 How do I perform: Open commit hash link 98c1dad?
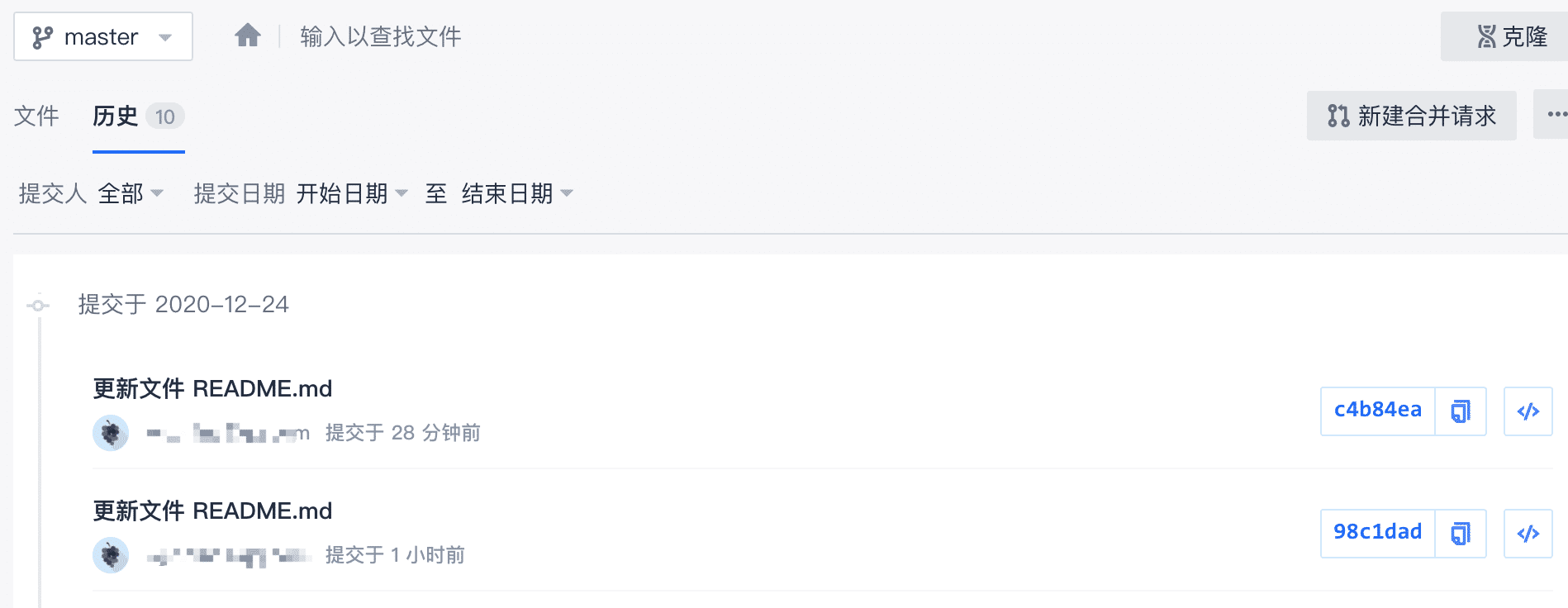point(1377,532)
